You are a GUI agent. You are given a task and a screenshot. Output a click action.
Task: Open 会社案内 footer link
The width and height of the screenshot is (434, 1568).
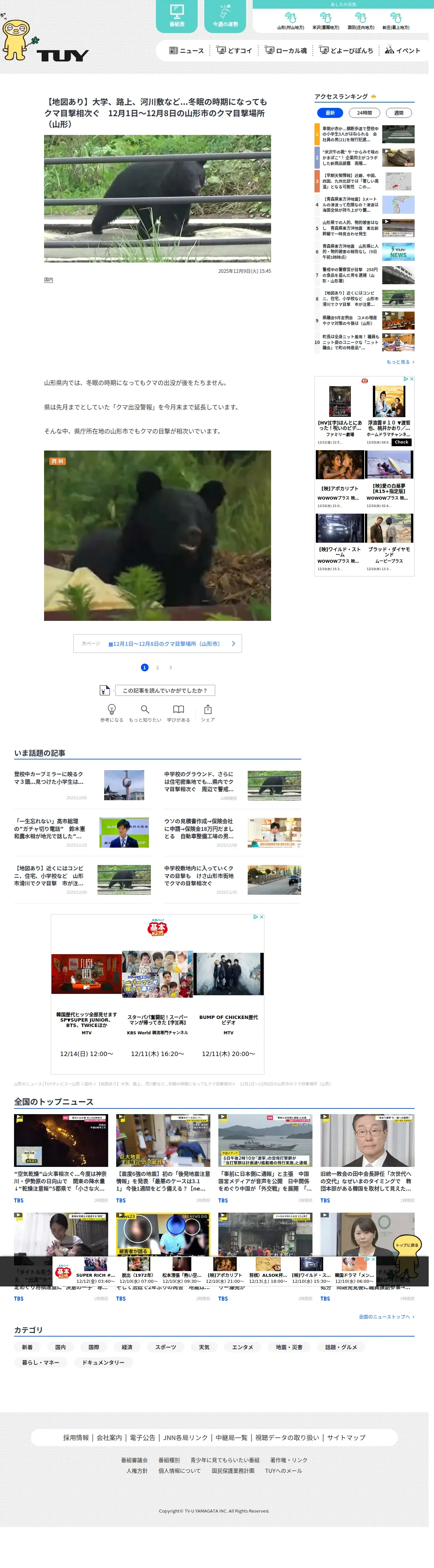109,1437
